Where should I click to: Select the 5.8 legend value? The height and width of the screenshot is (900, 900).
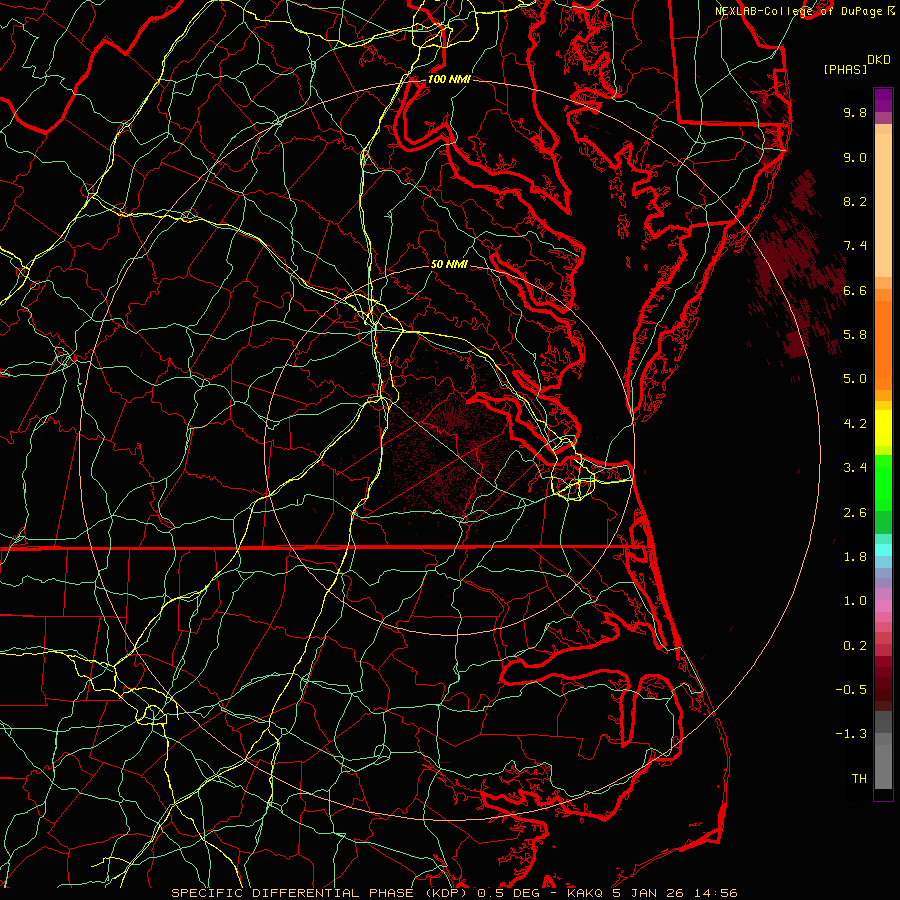pyautogui.click(x=855, y=335)
